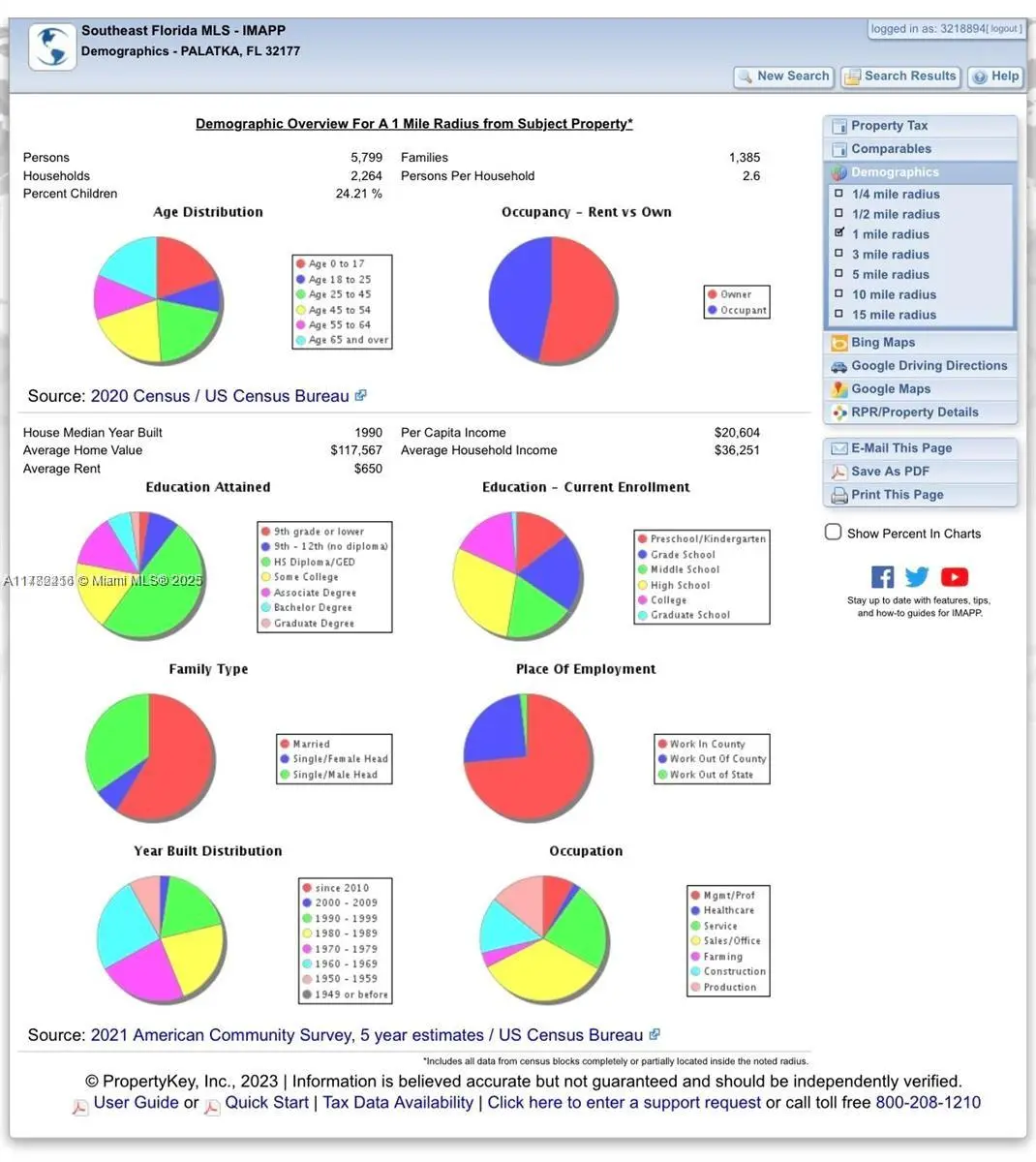The height and width of the screenshot is (1162, 1036).
Task: Click the New Search button
Action: 783,76
